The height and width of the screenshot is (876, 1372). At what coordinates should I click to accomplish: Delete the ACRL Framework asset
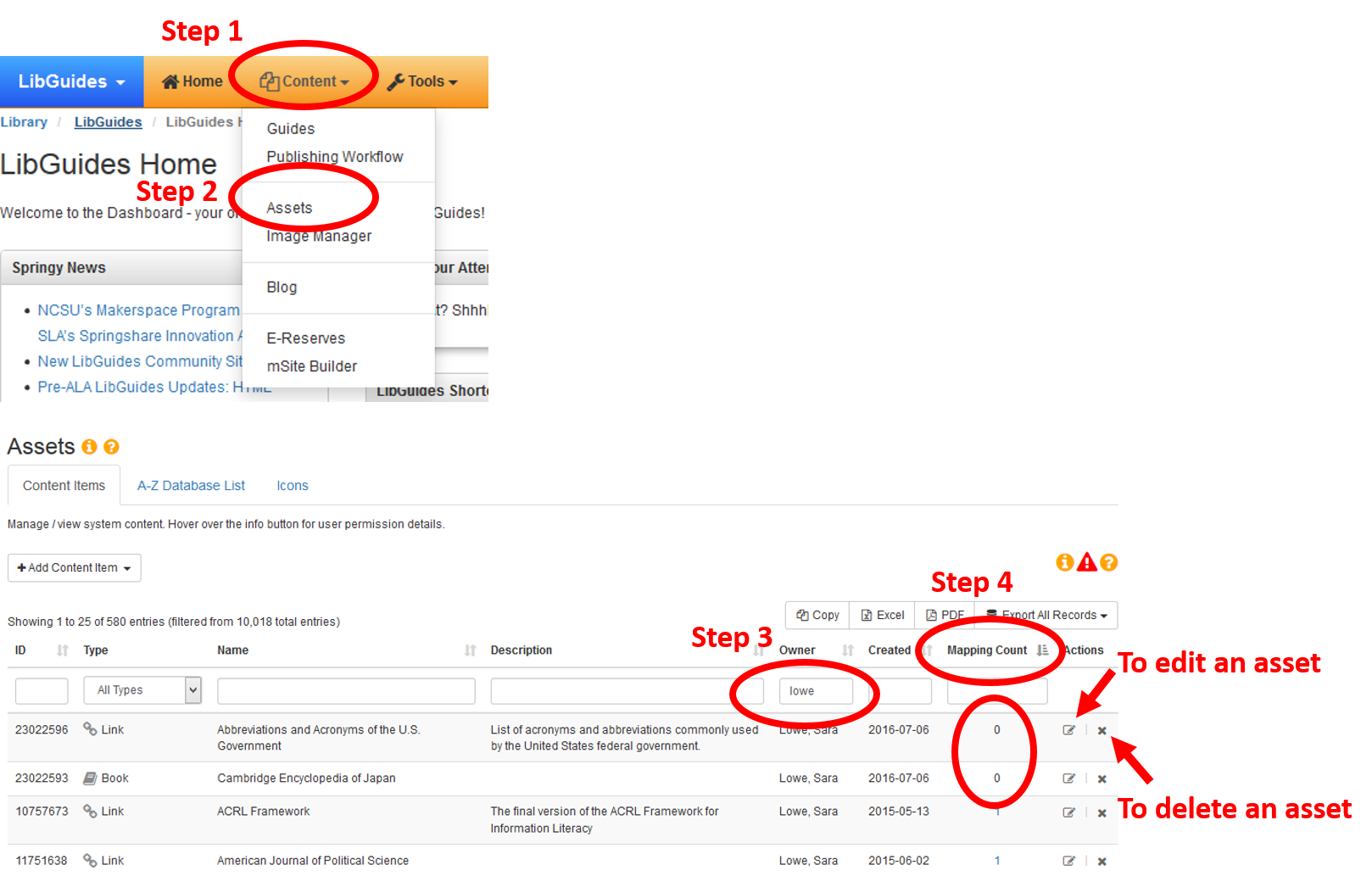(x=1102, y=812)
